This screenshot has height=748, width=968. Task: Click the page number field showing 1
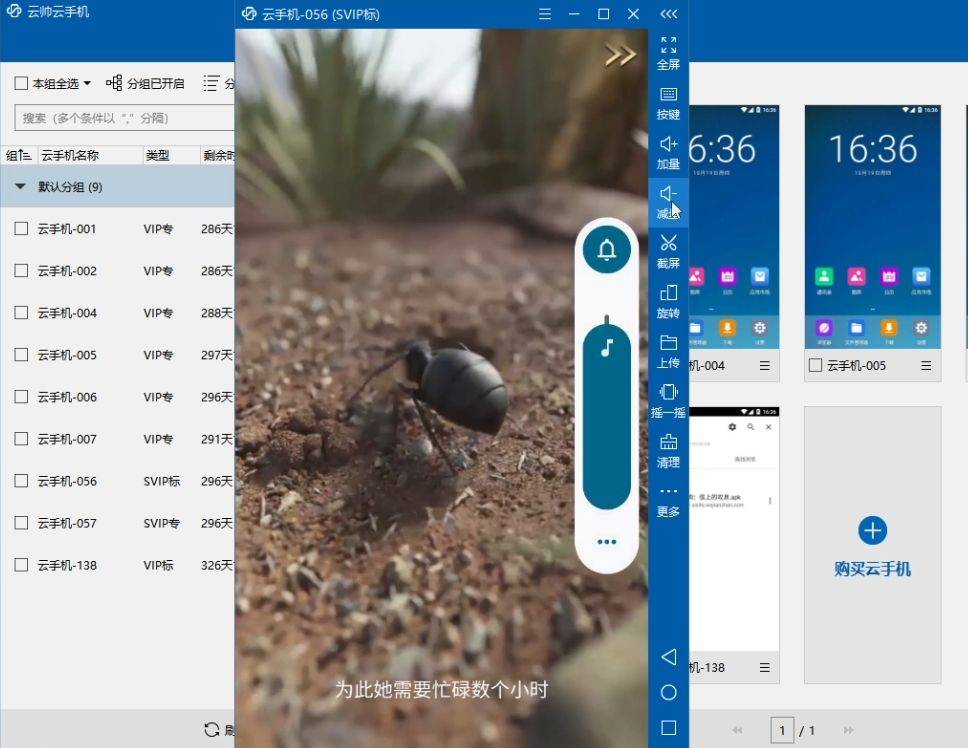tap(782, 731)
